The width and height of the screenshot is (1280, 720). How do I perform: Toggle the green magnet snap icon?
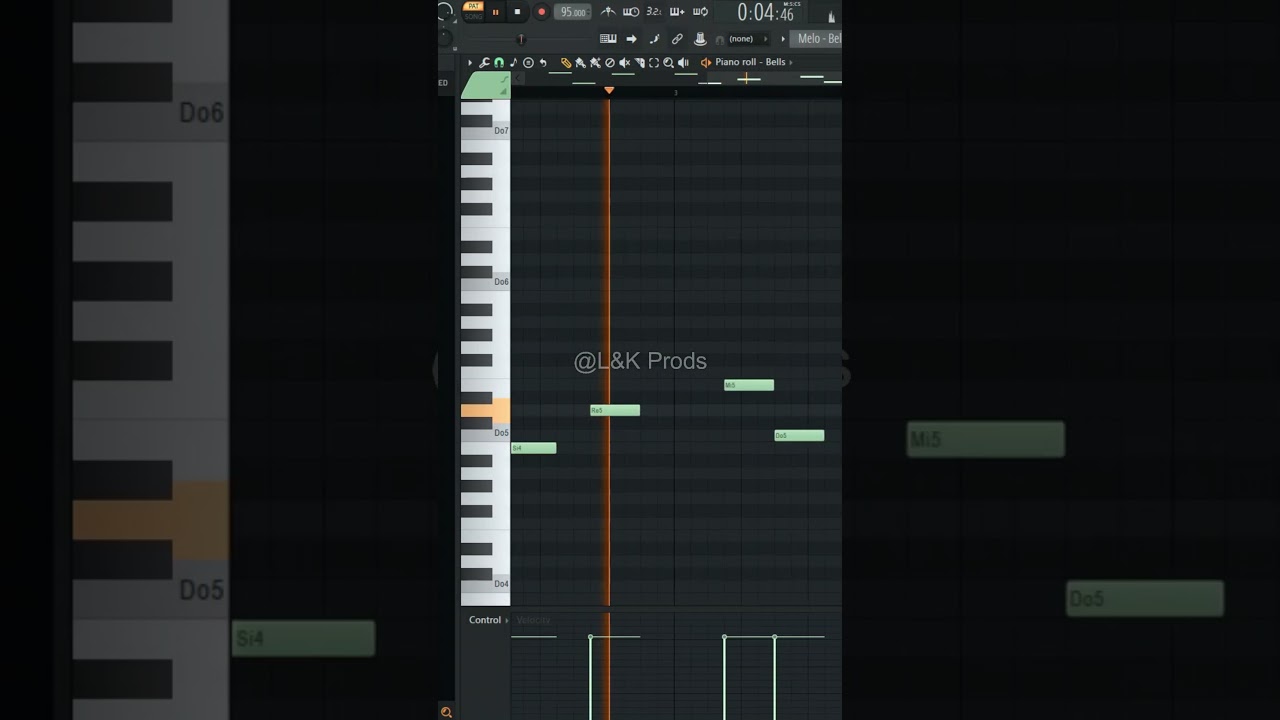click(x=499, y=62)
